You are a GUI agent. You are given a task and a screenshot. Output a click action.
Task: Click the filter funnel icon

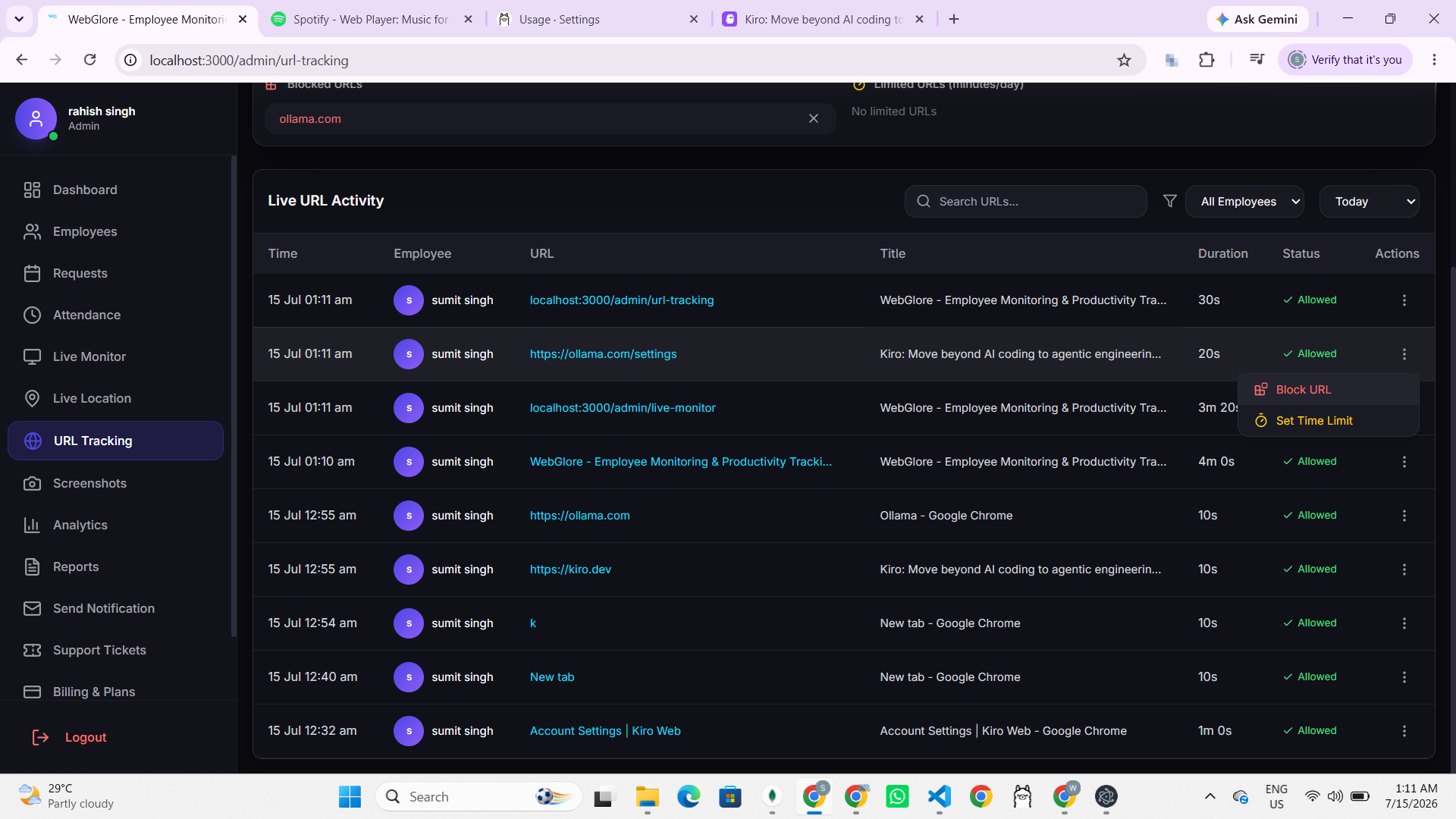point(1169,201)
